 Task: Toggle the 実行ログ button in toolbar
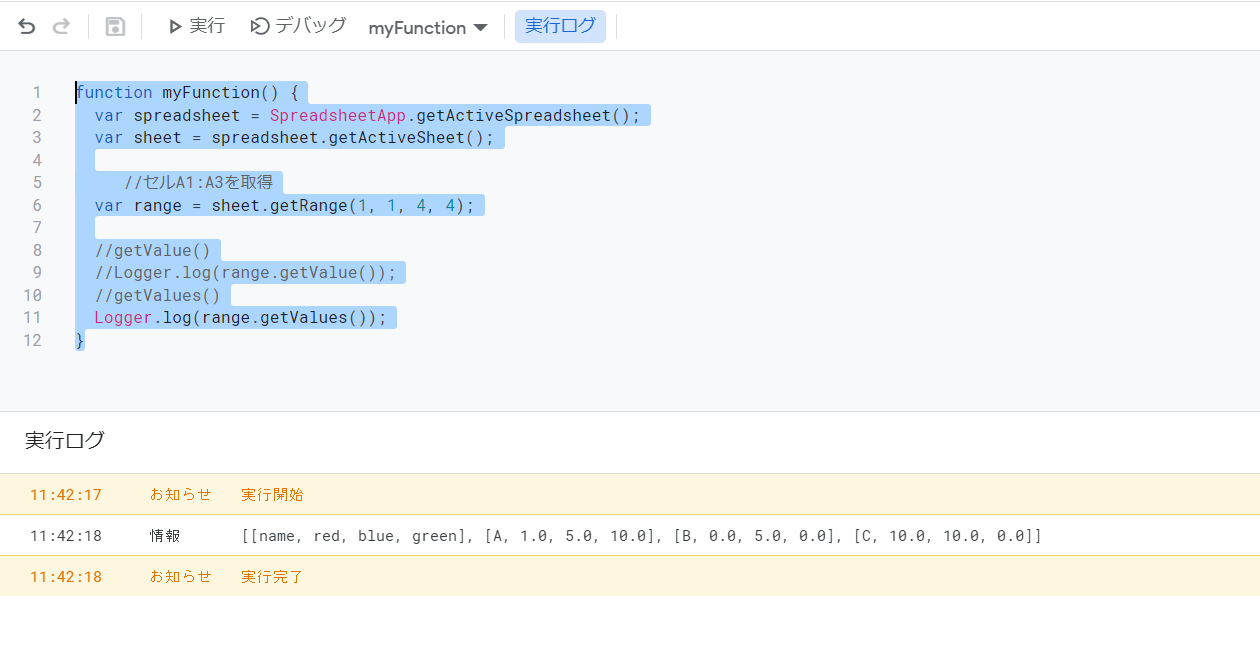coord(560,27)
